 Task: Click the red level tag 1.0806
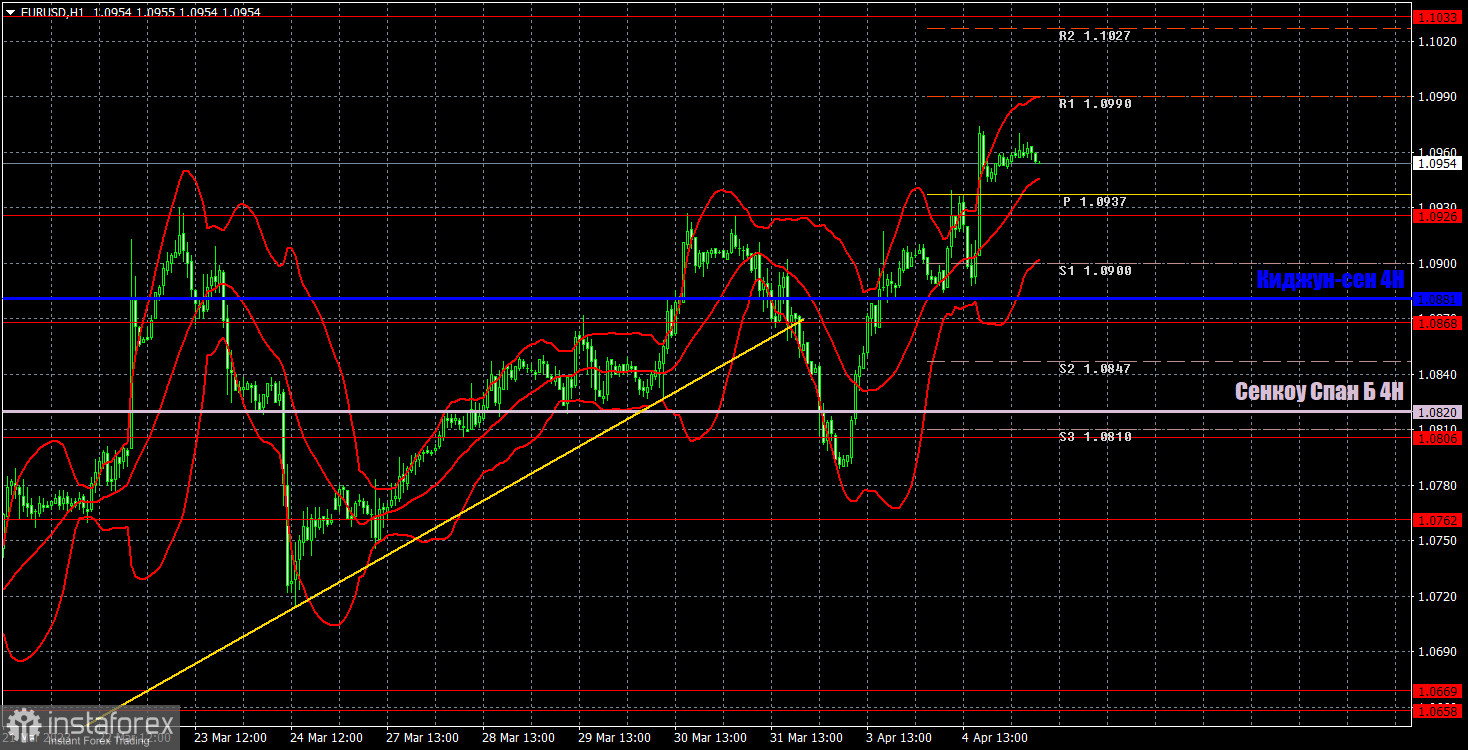click(x=1439, y=437)
